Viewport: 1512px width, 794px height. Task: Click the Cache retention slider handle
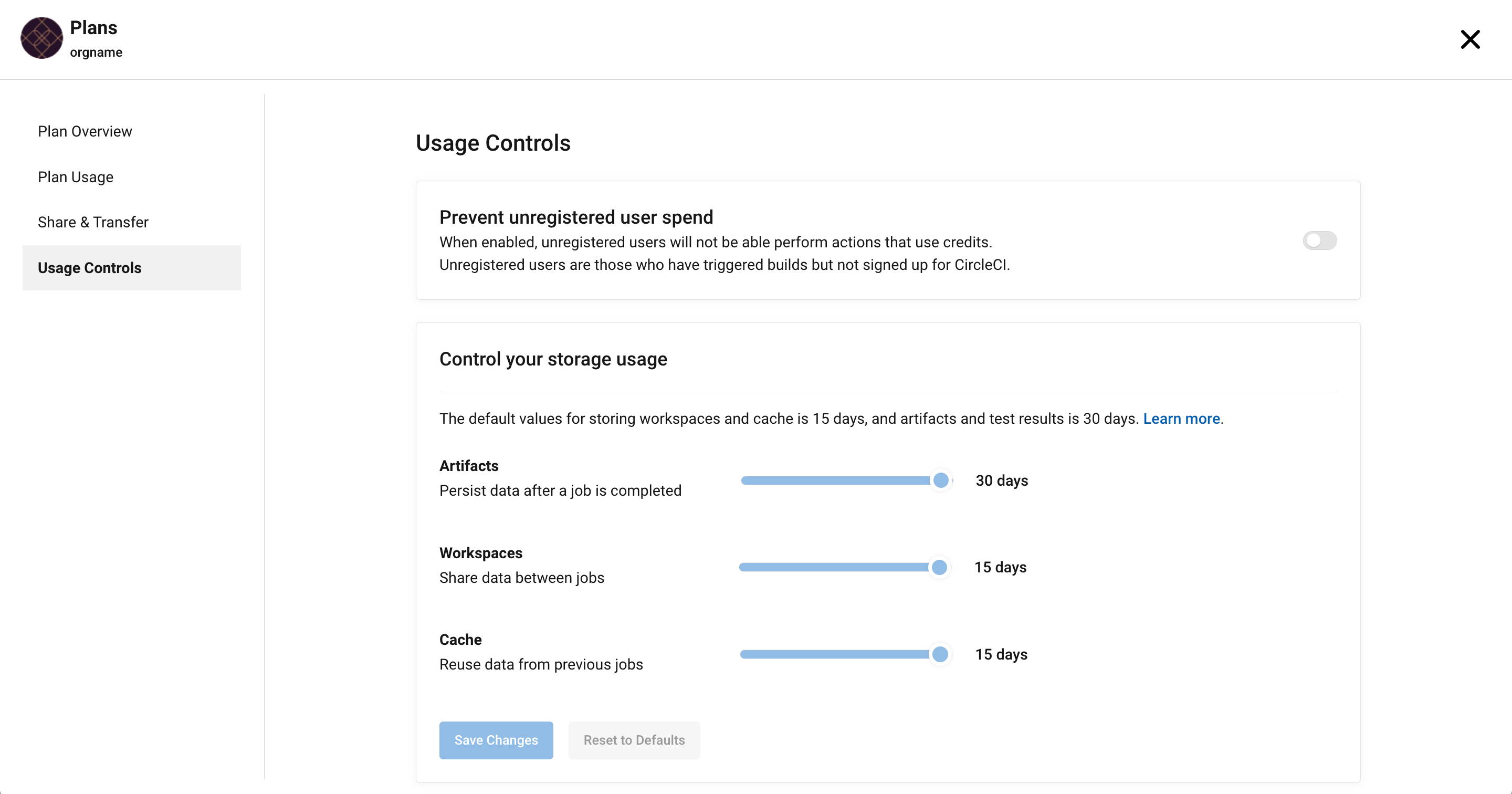[x=940, y=654]
